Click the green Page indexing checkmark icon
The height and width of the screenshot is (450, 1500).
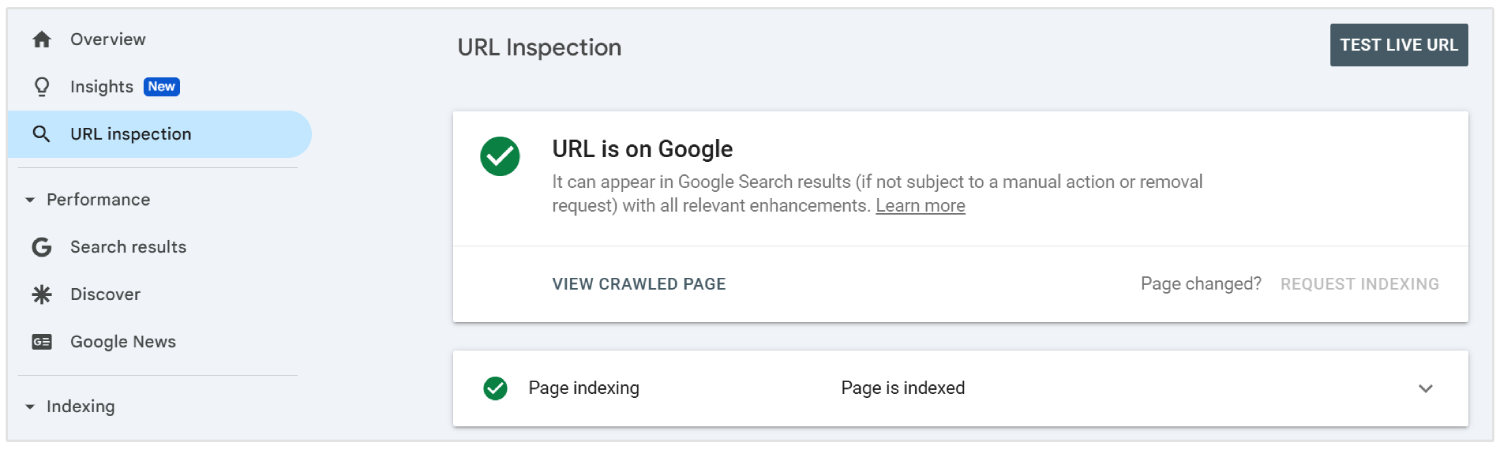pyautogui.click(x=495, y=388)
